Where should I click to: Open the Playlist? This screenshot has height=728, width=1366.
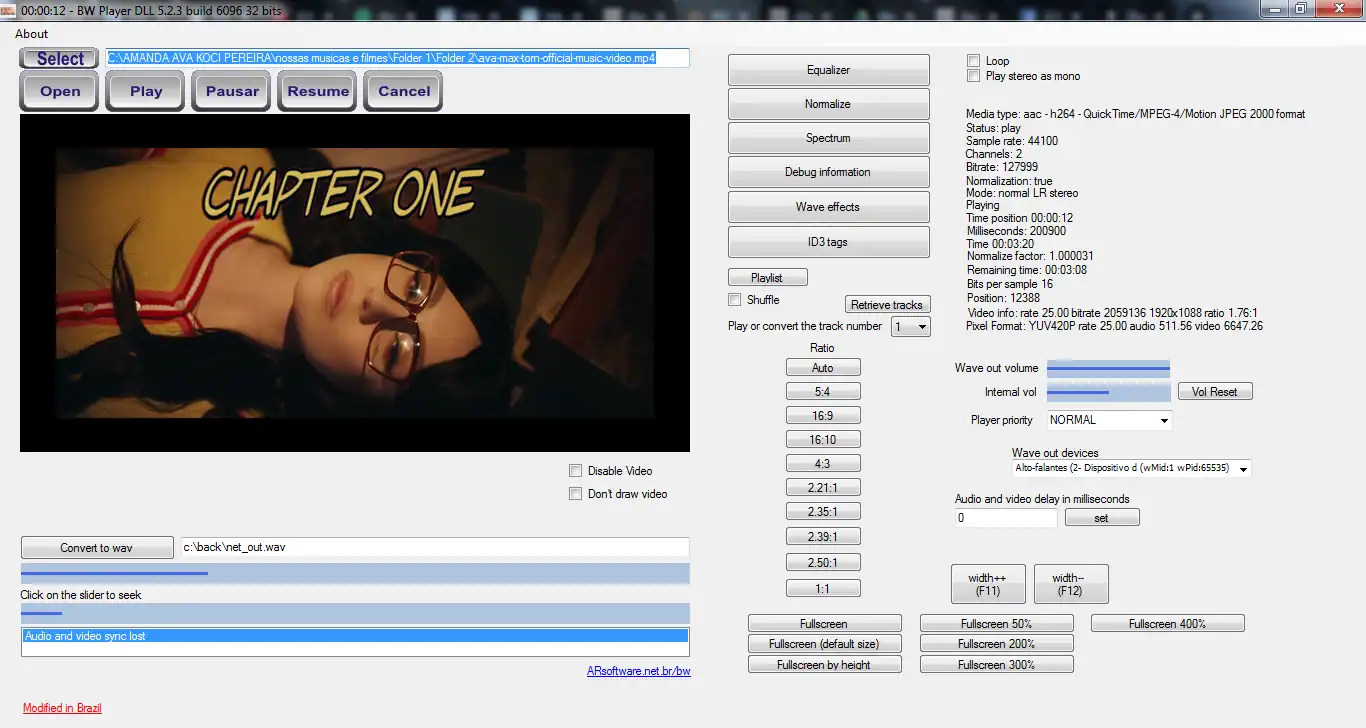coord(767,278)
